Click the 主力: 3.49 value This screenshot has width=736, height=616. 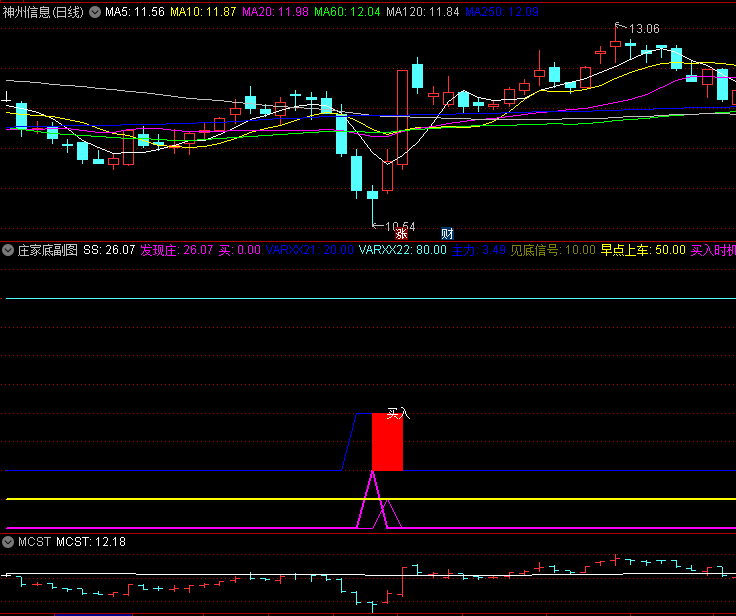click(478, 250)
